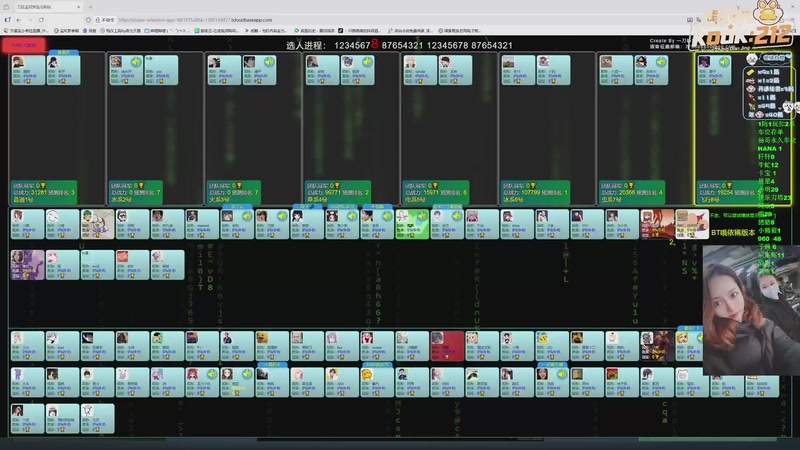The height and width of the screenshot is (450, 800).
Task: Select the 火系3号 team label
Action: (219, 199)
